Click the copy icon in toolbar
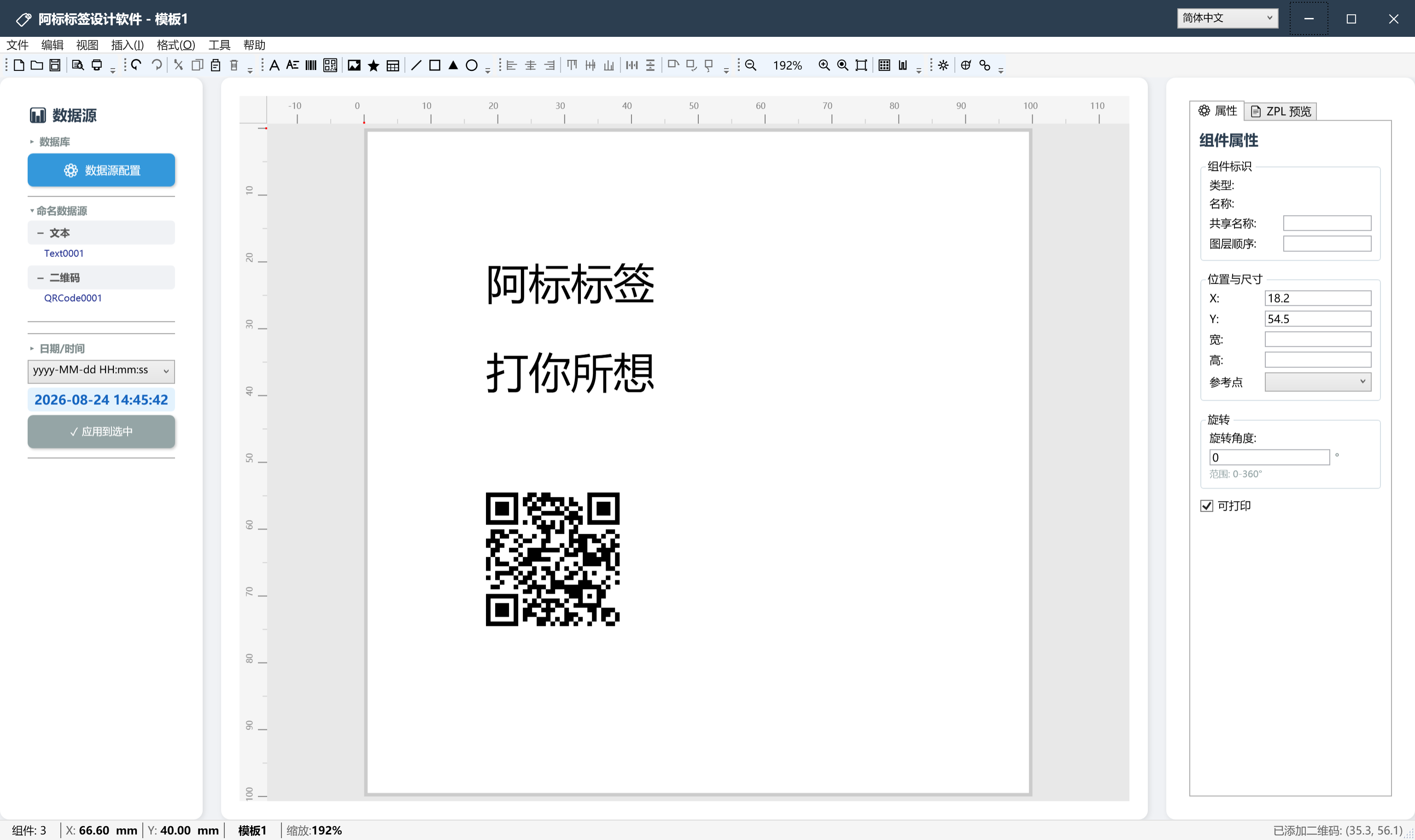 (197, 65)
